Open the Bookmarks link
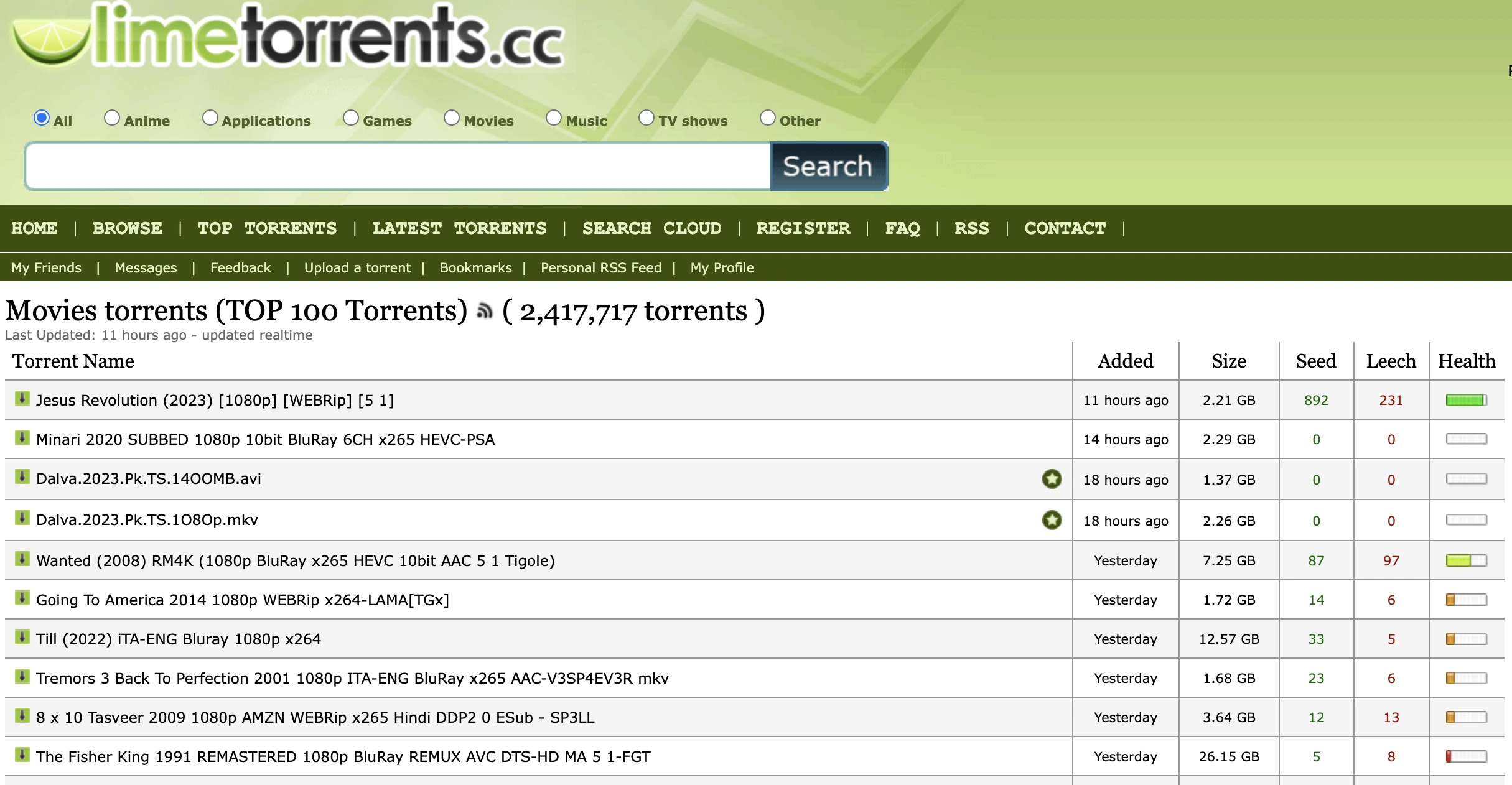 pos(476,268)
